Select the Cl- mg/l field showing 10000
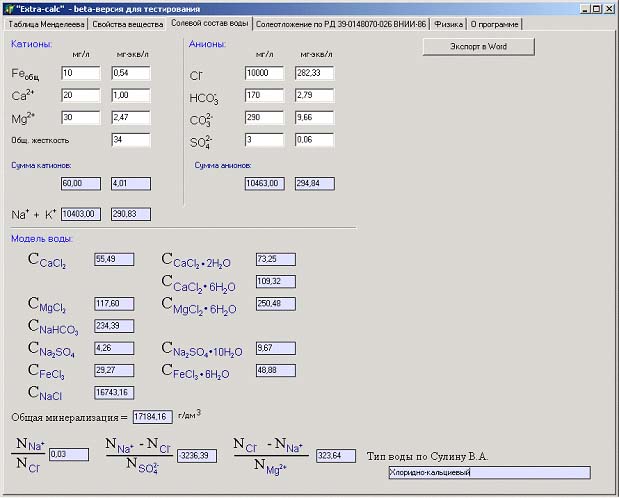 click(265, 73)
